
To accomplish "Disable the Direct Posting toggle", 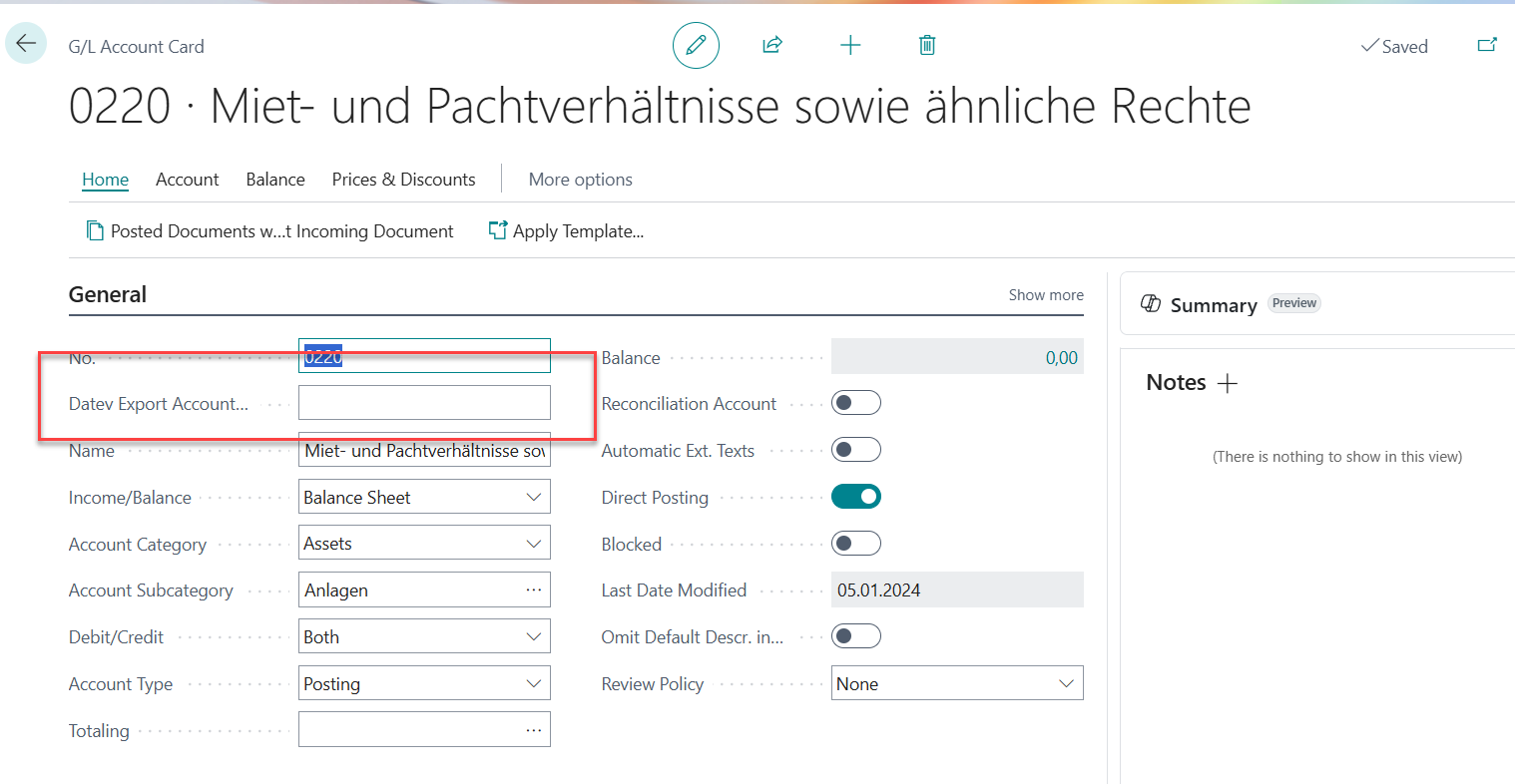I will click(x=856, y=497).
